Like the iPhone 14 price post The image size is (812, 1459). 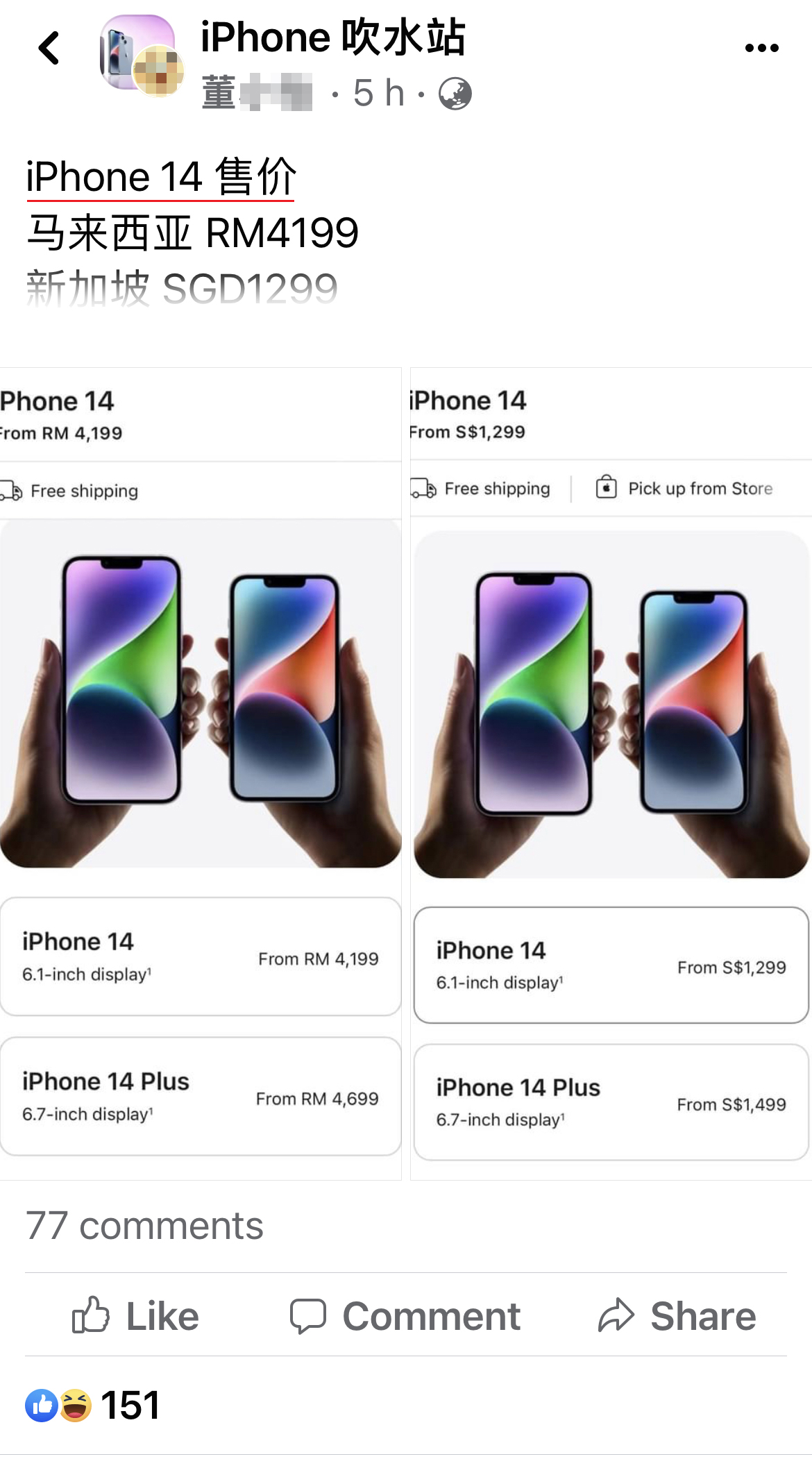tap(136, 1316)
